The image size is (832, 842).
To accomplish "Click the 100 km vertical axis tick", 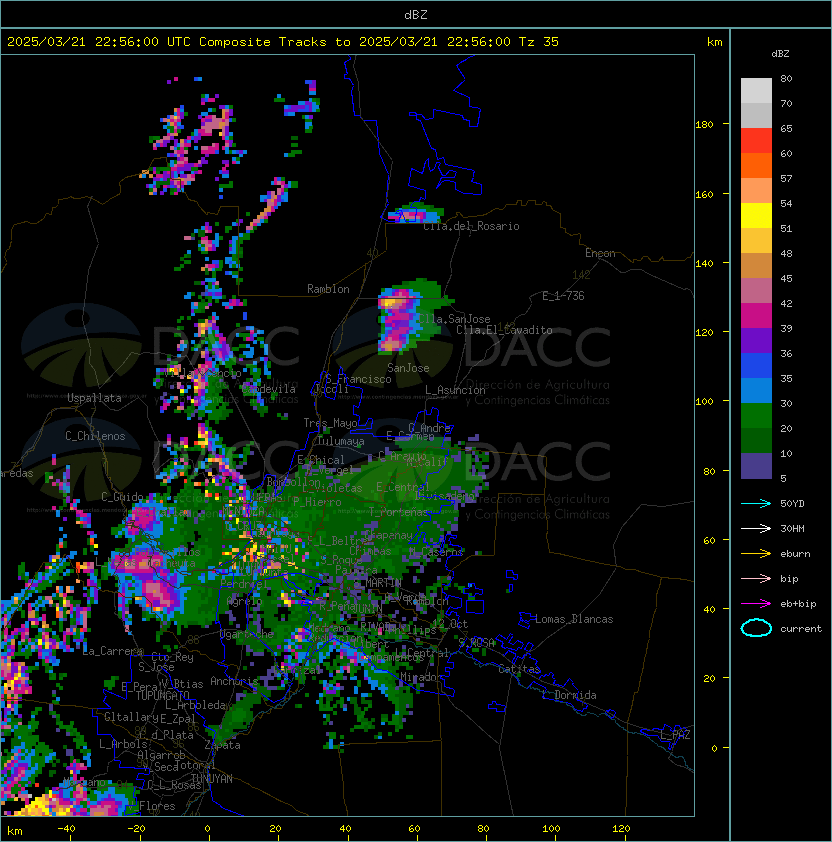I will tap(704, 402).
